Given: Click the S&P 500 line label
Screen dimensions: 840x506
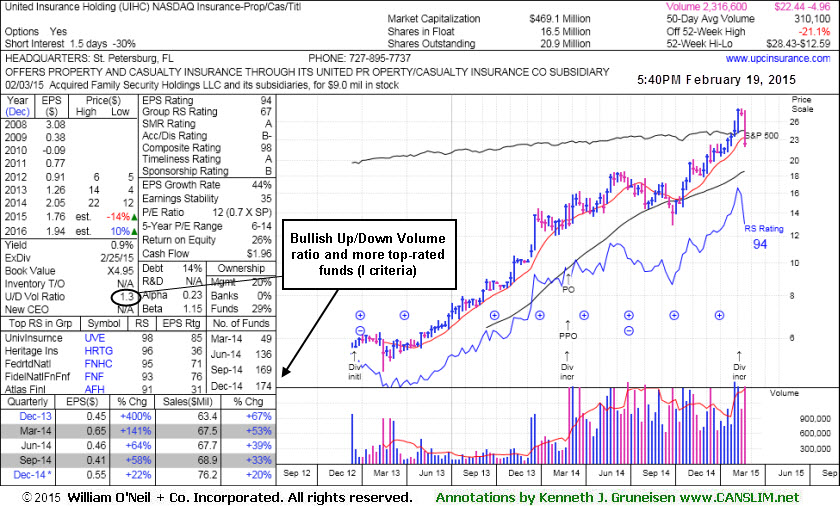Looking at the screenshot, I should (761, 135).
